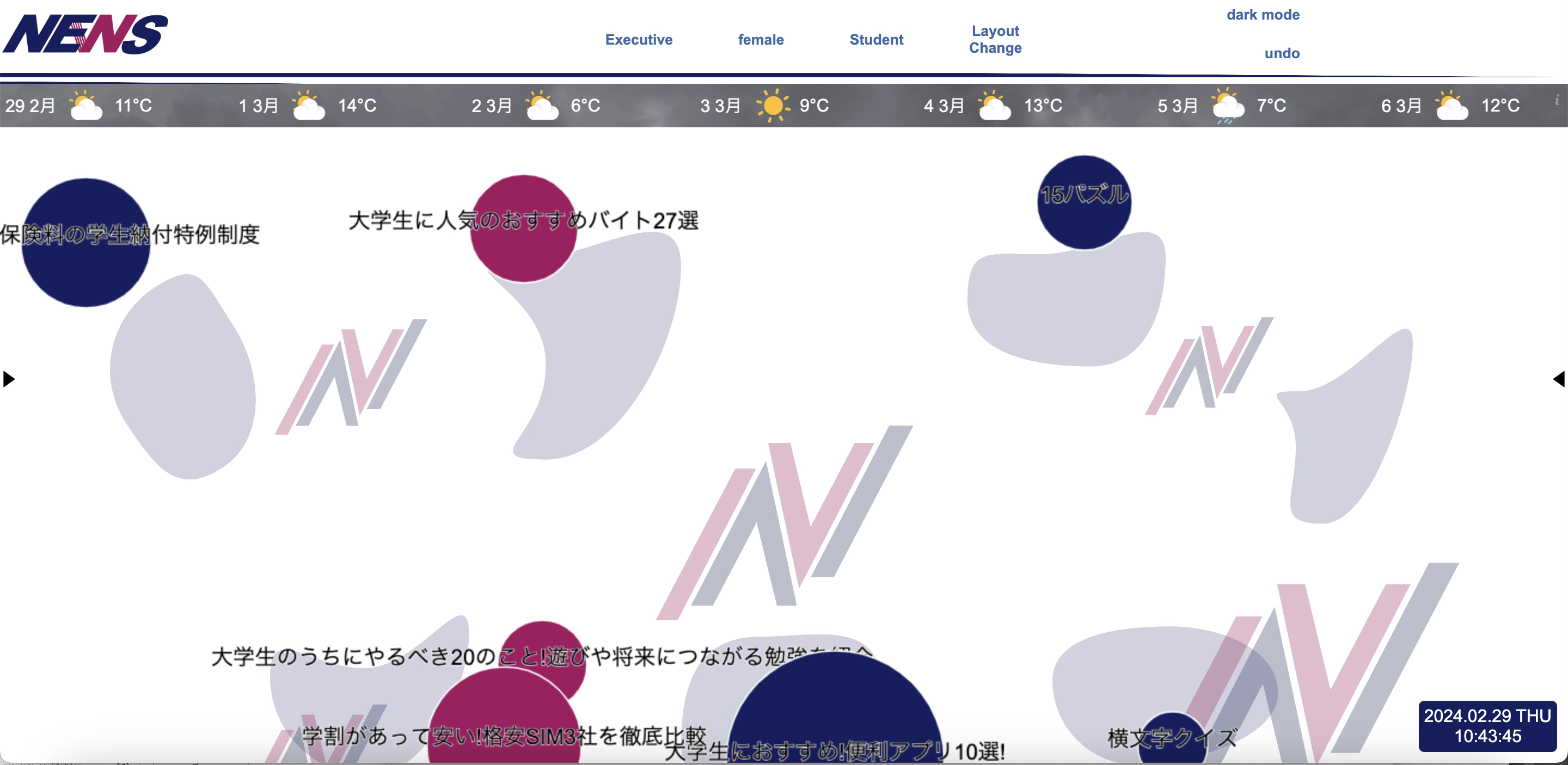Screen dimensions: 1568x765
Task: Click the 3 3月 date label
Action: pyautogui.click(x=720, y=106)
